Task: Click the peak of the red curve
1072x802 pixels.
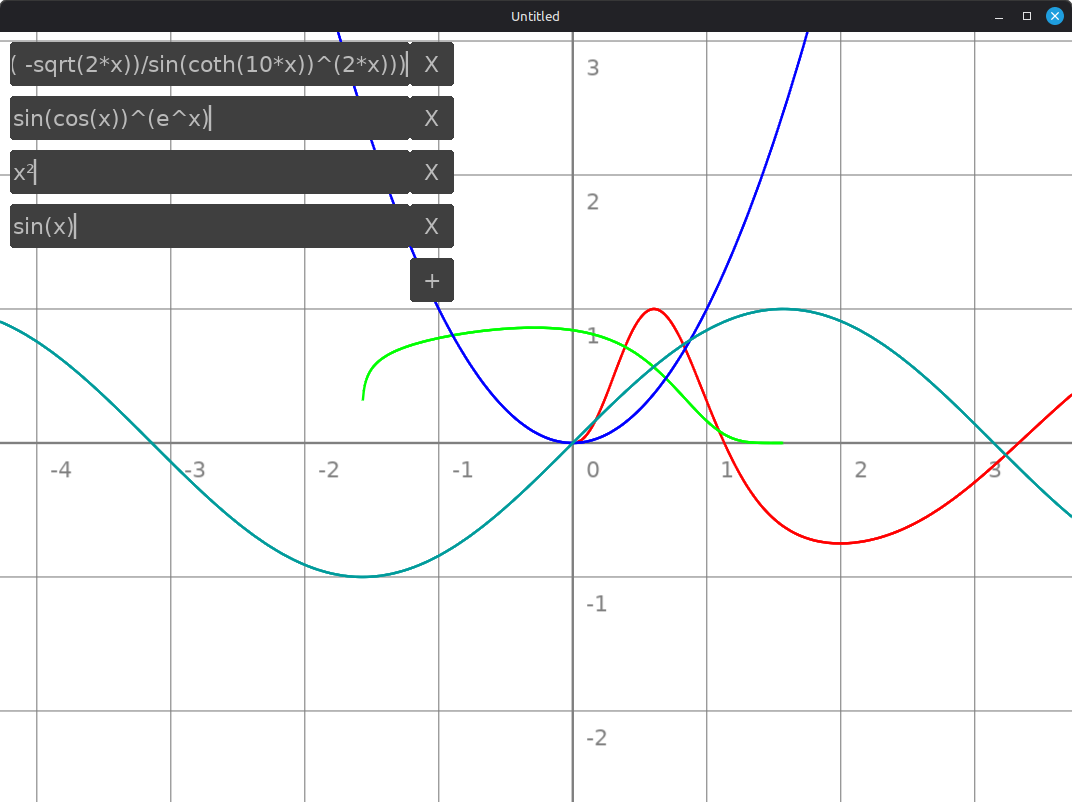Action: [x=654, y=308]
